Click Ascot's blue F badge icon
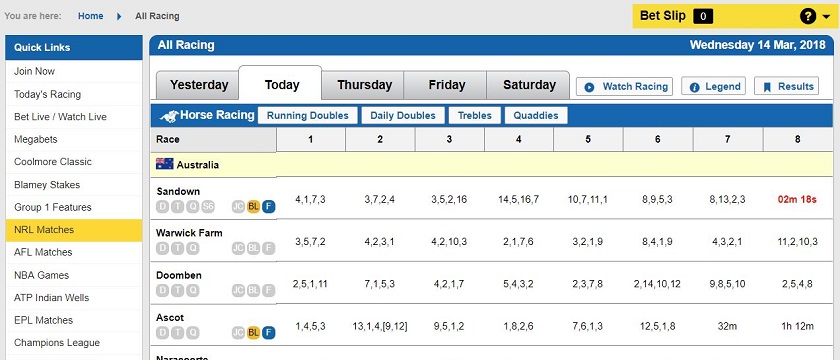 (269, 333)
